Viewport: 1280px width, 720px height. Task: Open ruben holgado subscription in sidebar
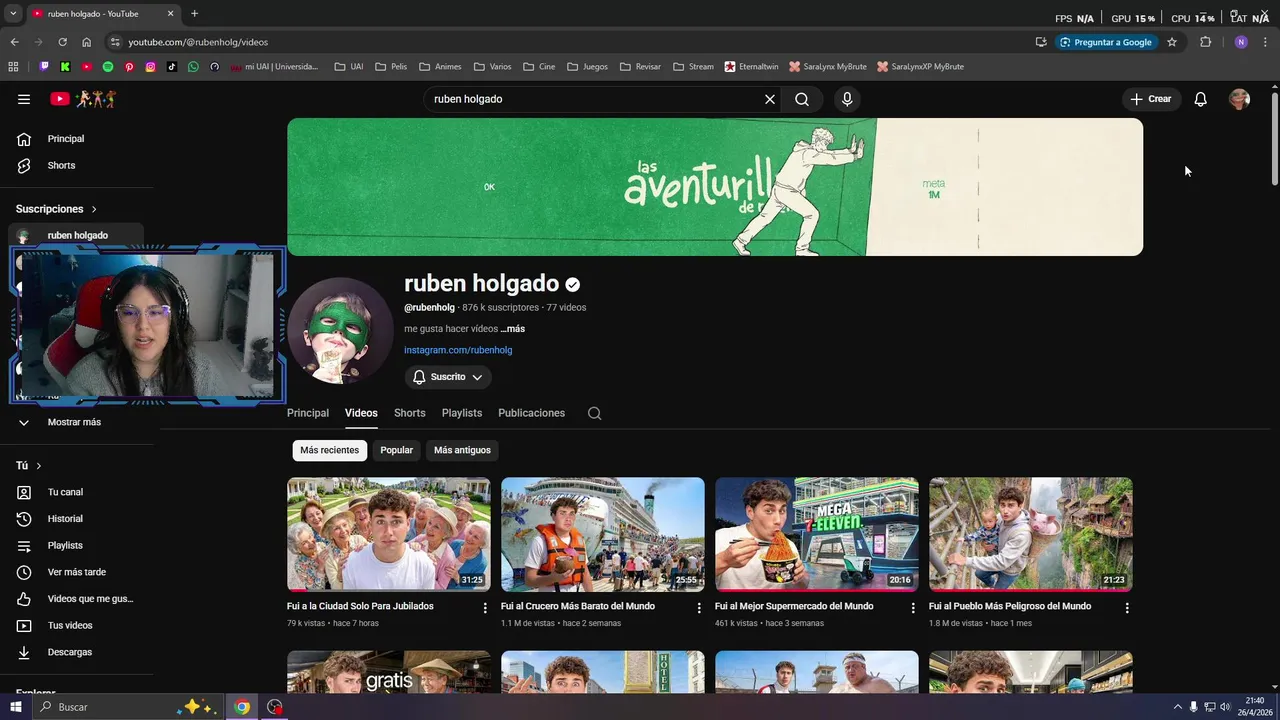[x=77, y=236]
